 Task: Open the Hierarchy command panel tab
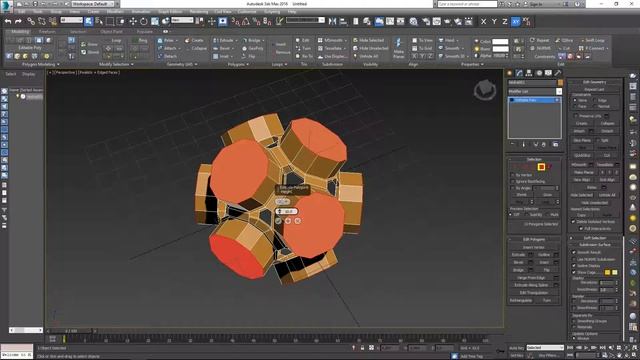tap(529, 73)
